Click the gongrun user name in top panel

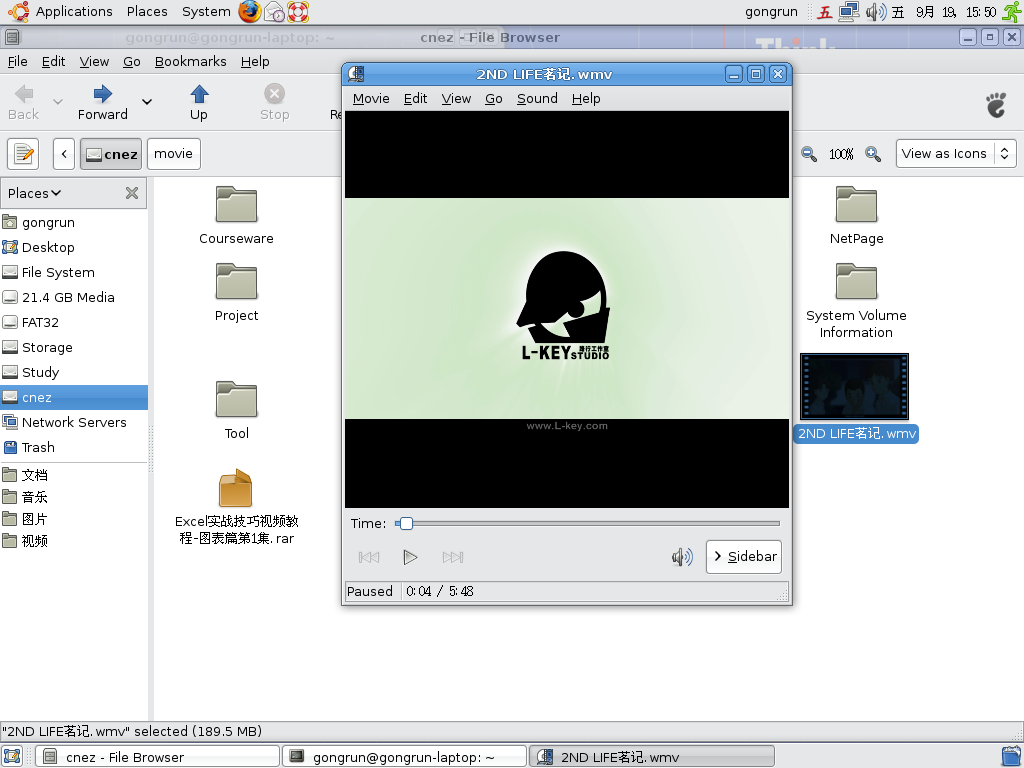point(771,12)
